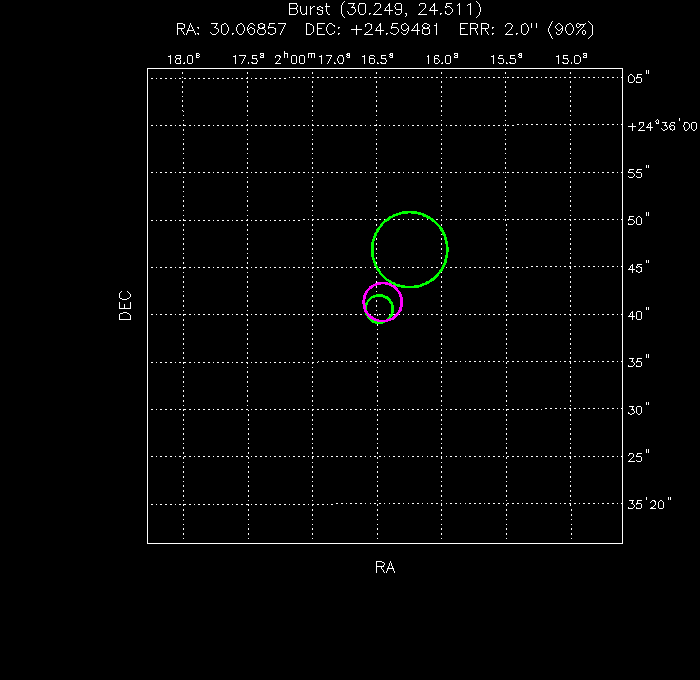Click the "2h00m17.0s" RA tick label
700x680 pixels.
click(x=312, y=59)
